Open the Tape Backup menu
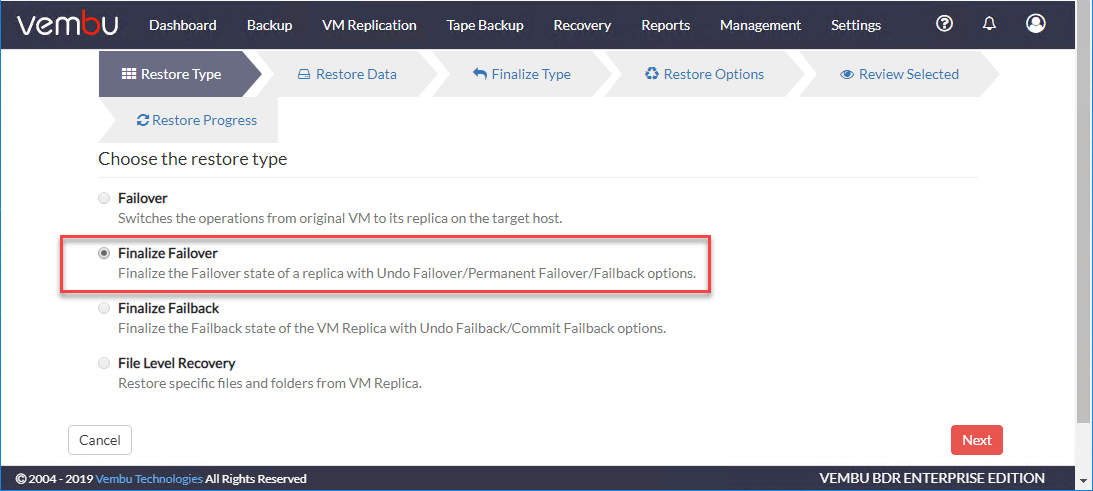The width and height of the screenshot is (1093, 491). click(485, 25)
